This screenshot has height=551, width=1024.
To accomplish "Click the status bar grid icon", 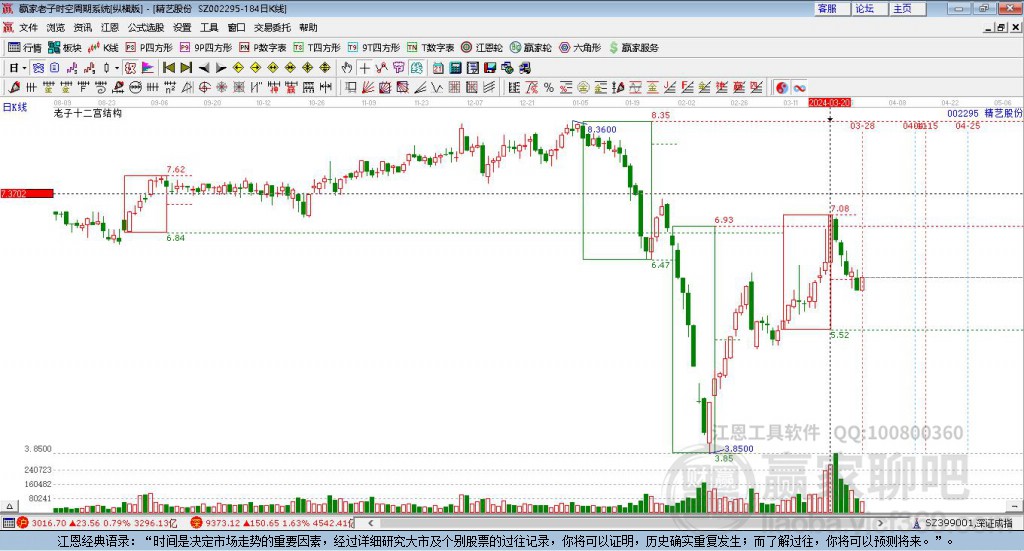I will point(8,523).
